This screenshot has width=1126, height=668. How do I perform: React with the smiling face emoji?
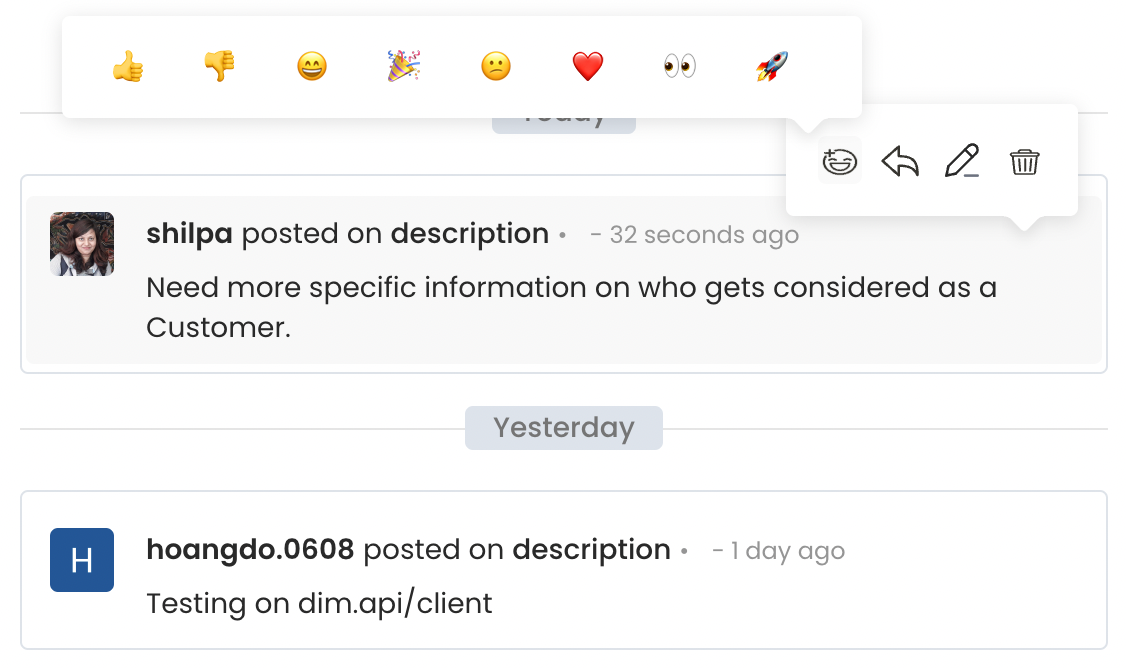tap(312, 66)
